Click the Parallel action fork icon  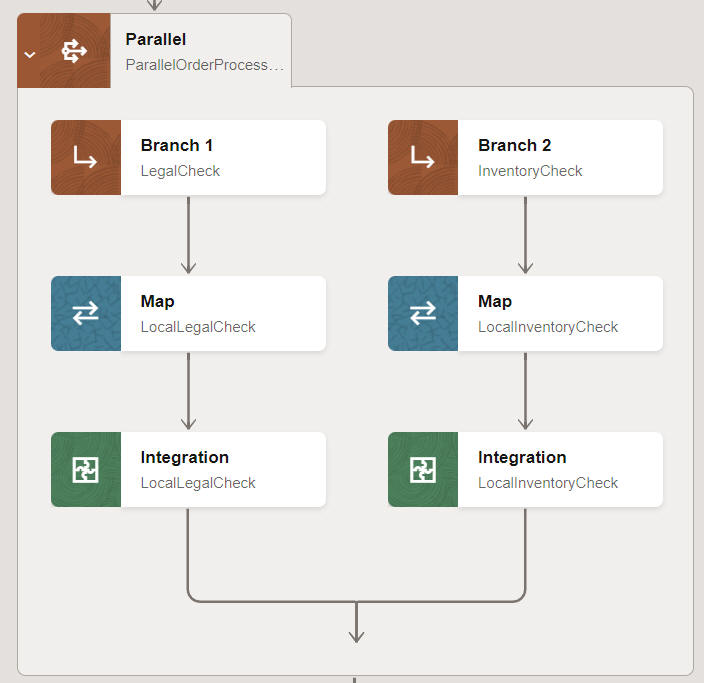tap(75, 51)
